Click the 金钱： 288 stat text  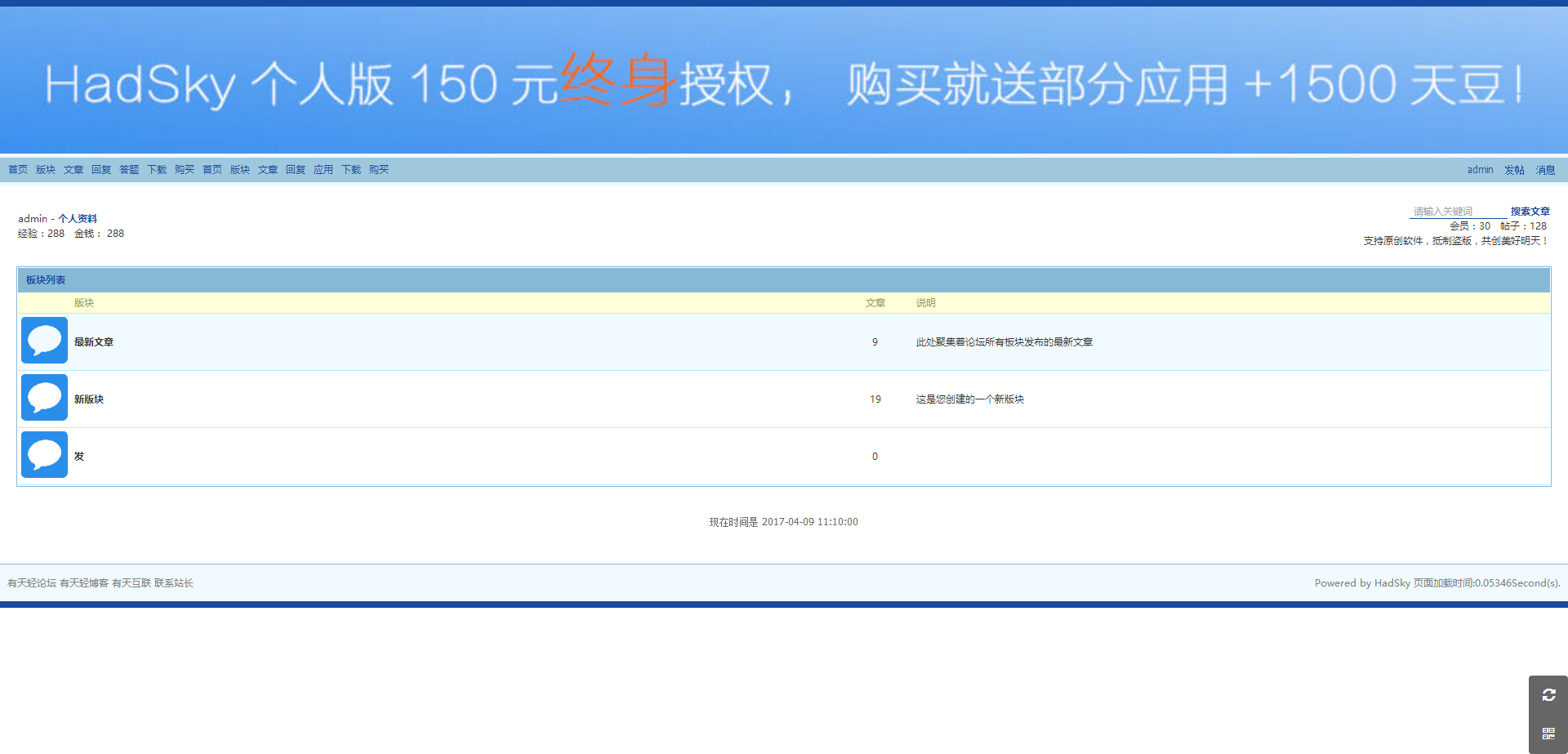point(99,234)
